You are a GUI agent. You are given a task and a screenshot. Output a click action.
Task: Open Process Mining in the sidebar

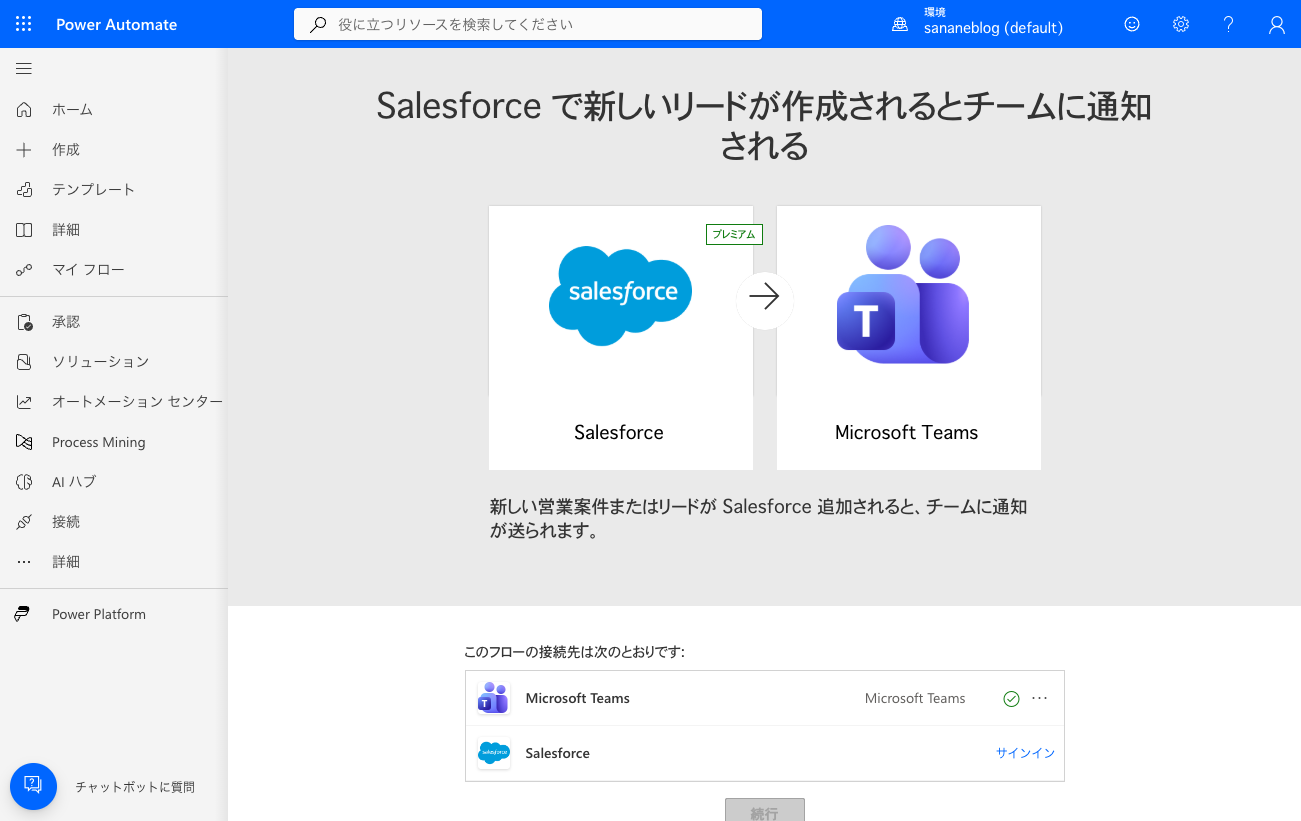coord(99,442)
